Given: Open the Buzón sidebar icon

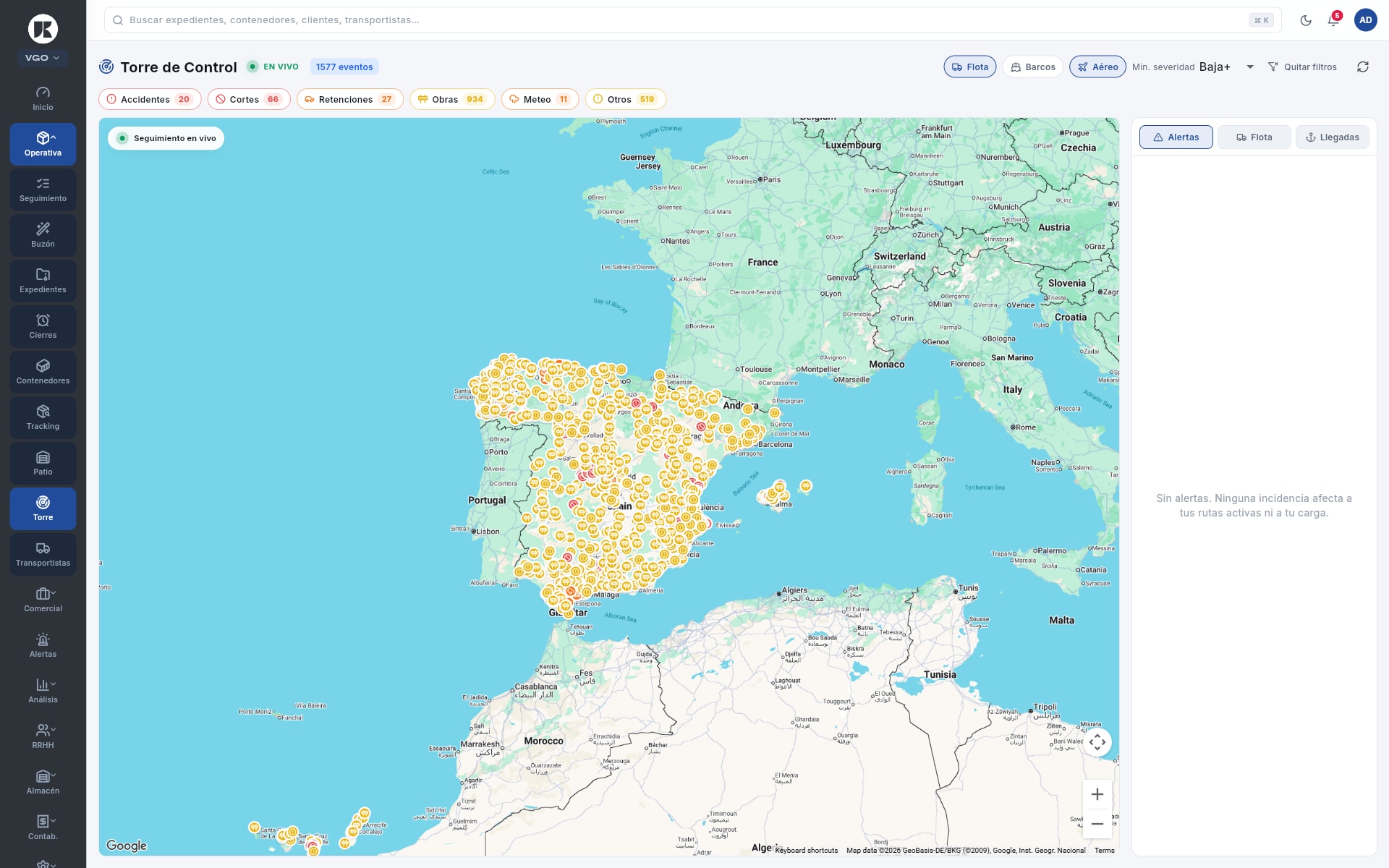Looking at the screenshot, I should tap(43, 235).
